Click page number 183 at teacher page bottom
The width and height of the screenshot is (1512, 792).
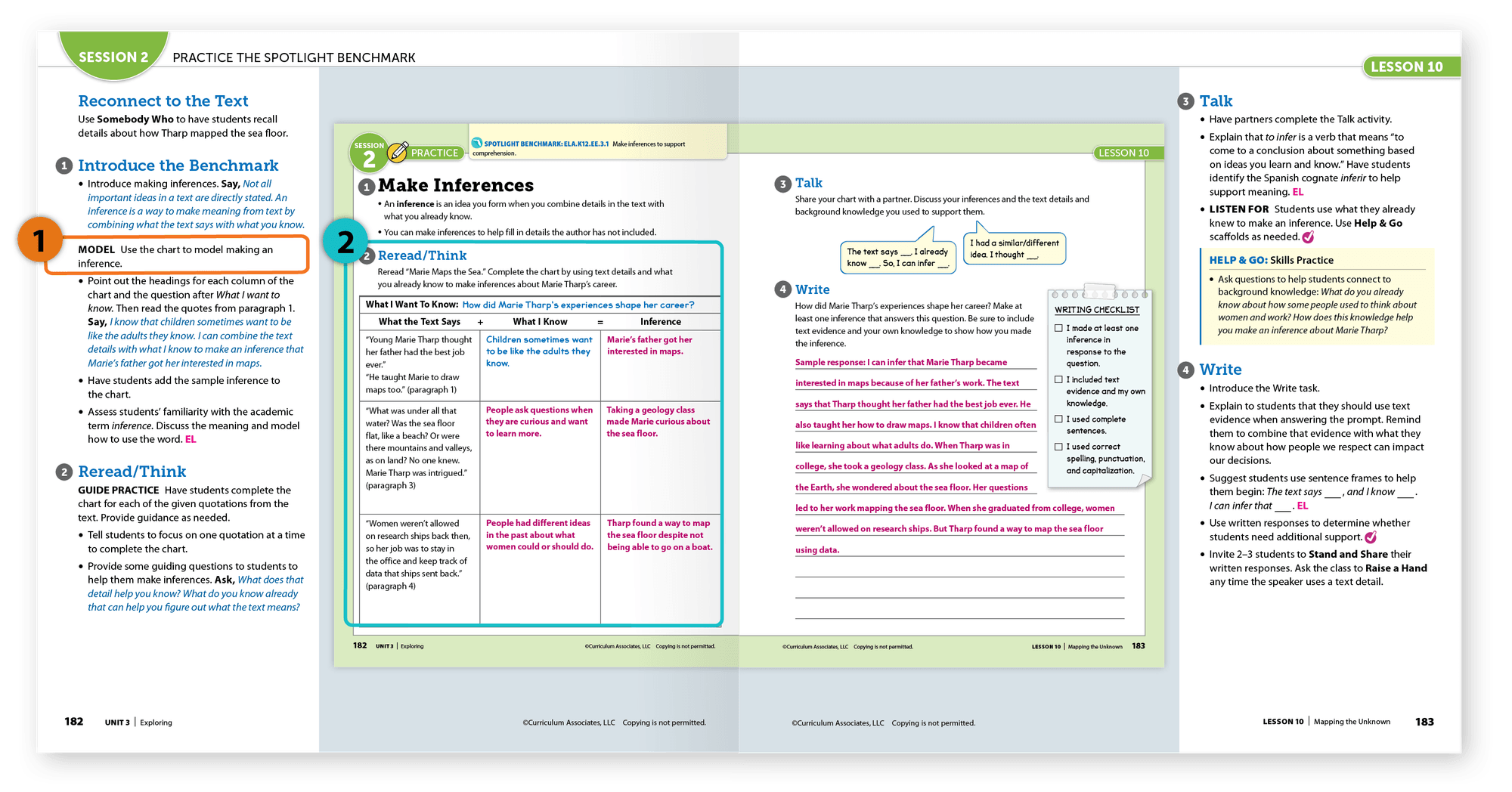pos(1424,722)
